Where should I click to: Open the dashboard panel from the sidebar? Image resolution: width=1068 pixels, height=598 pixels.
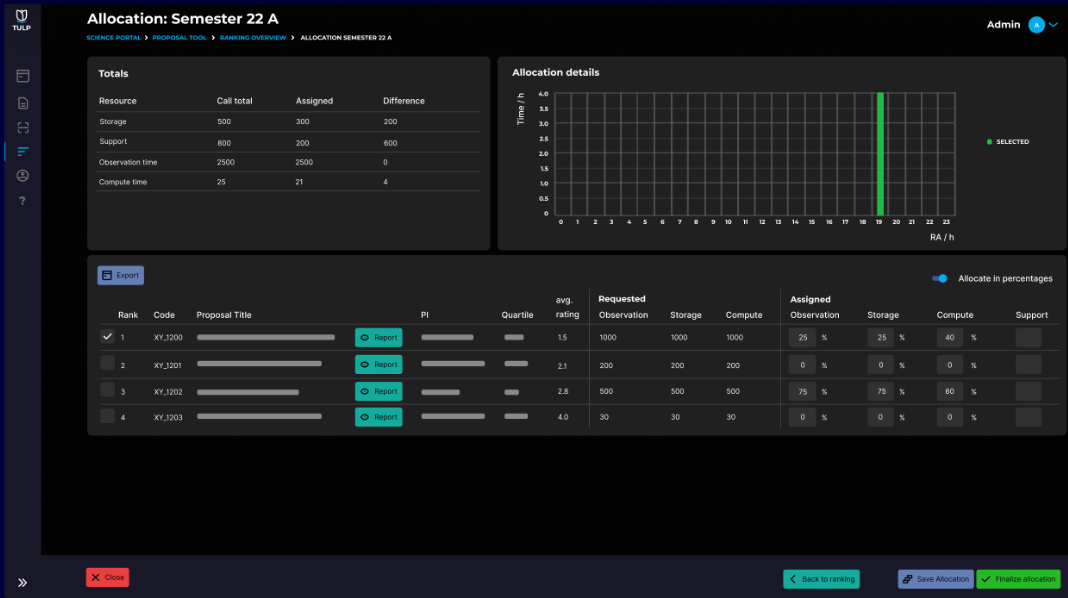pyautogui.click(x=22, y=75)
